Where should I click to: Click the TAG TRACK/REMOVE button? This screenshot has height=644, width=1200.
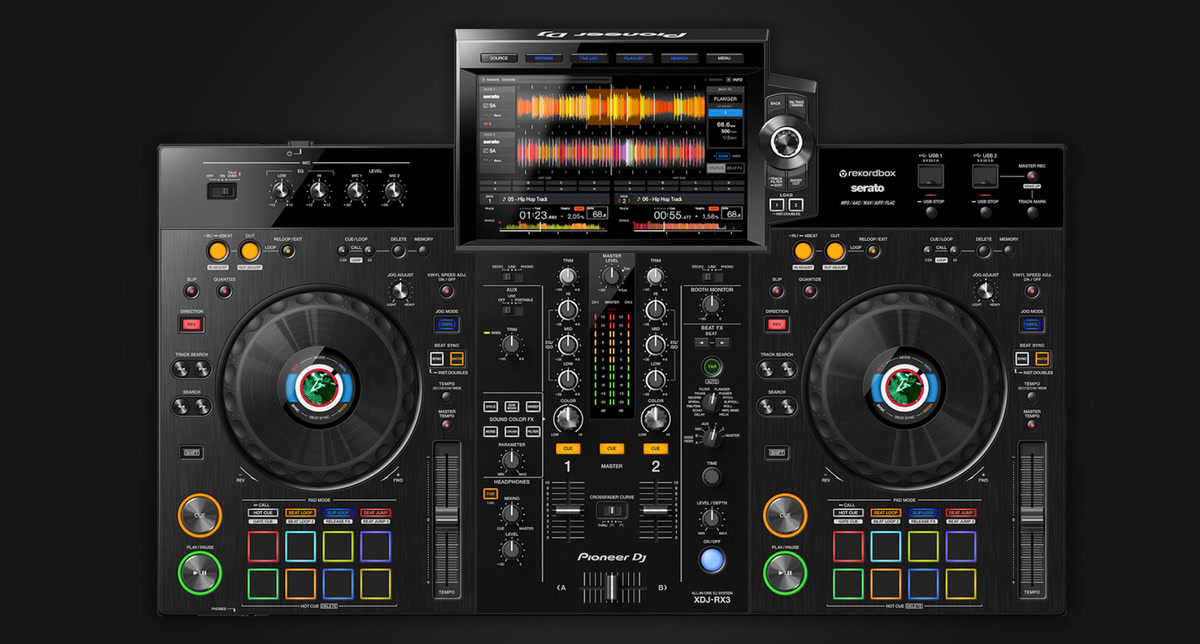[797, 102]
